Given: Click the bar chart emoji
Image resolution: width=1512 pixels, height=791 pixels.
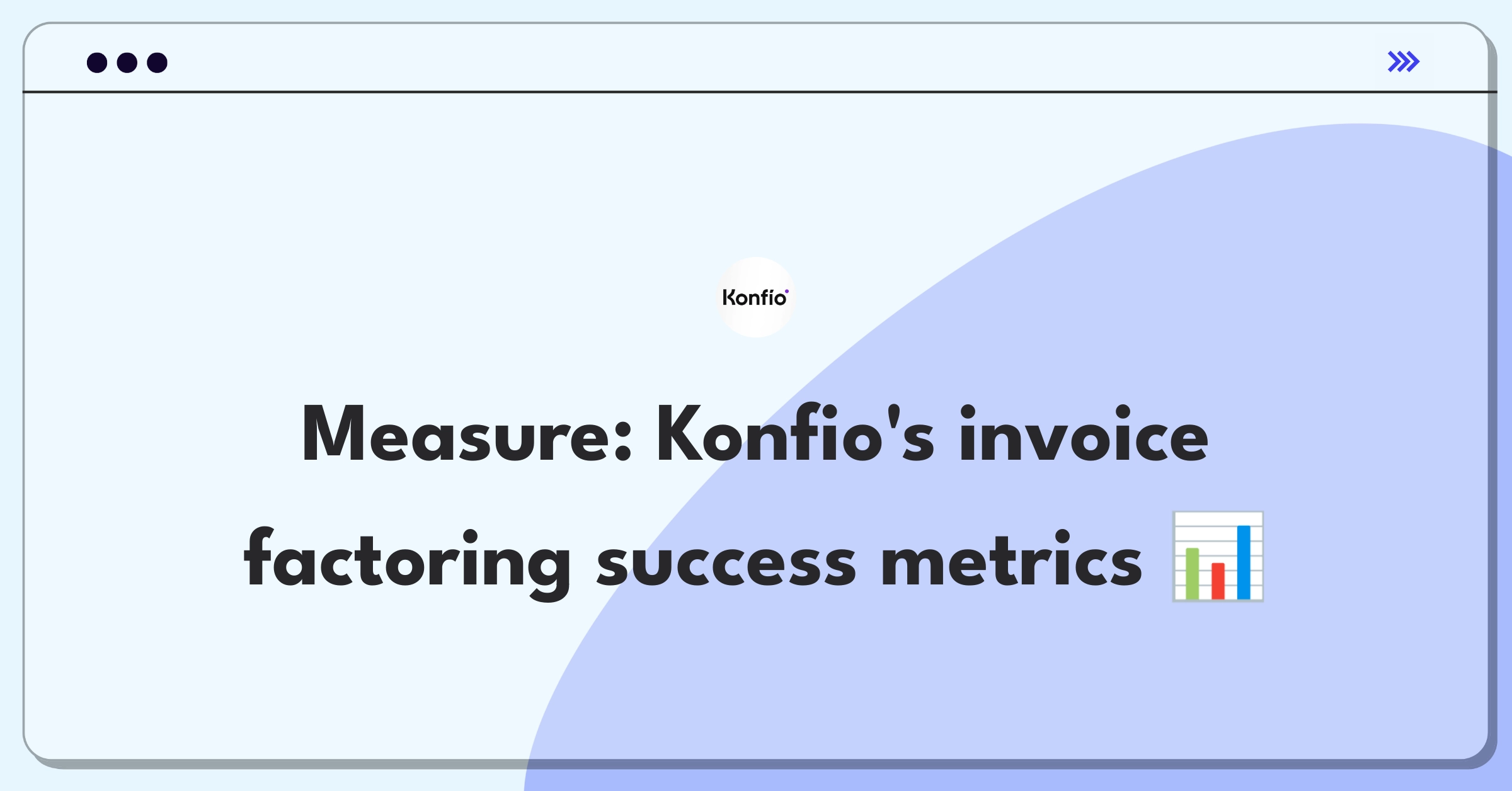Looking at the screenshot, I should pyautogui.click(x=1218, y=557).
